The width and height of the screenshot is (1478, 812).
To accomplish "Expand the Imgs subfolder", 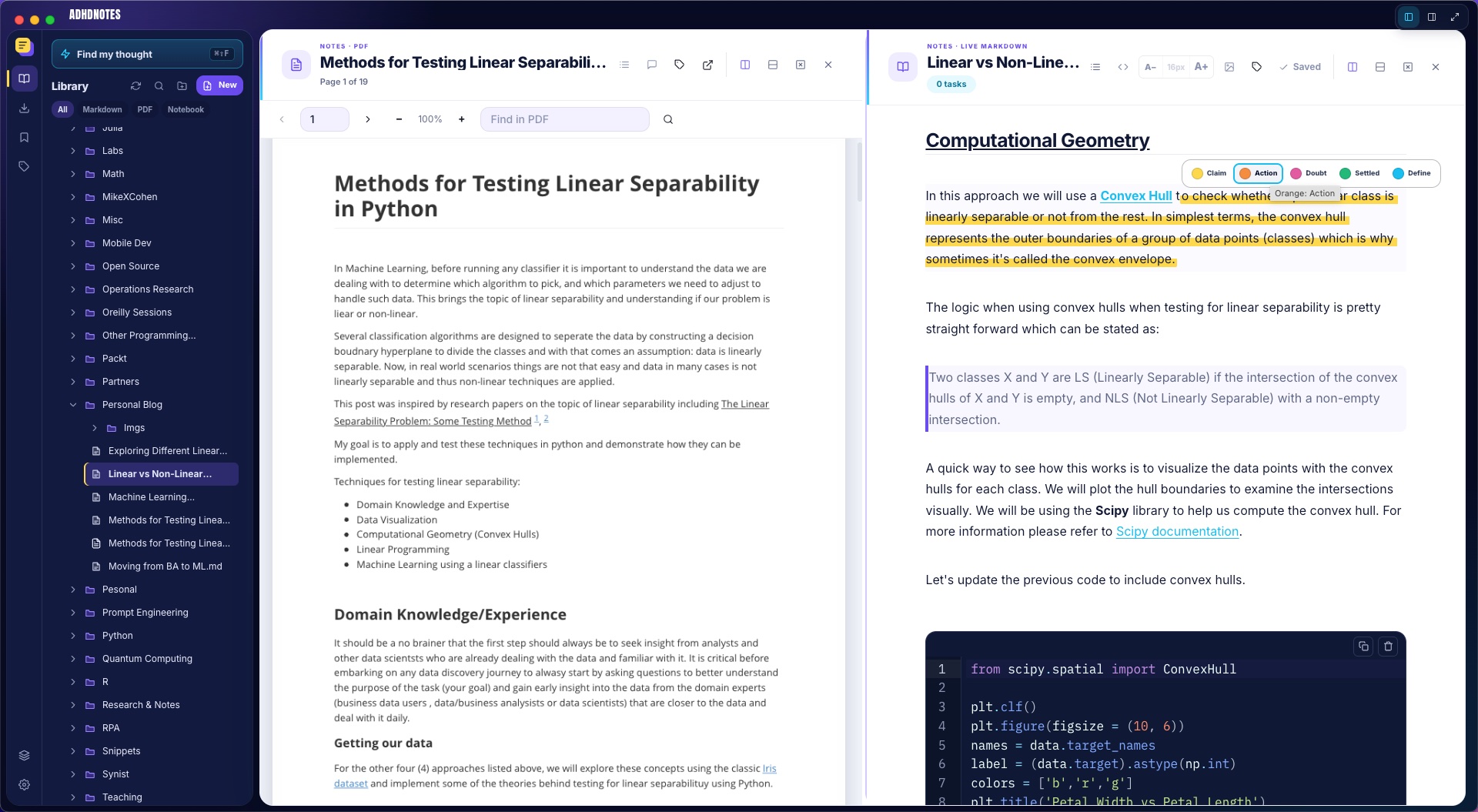I will (95, 428).
